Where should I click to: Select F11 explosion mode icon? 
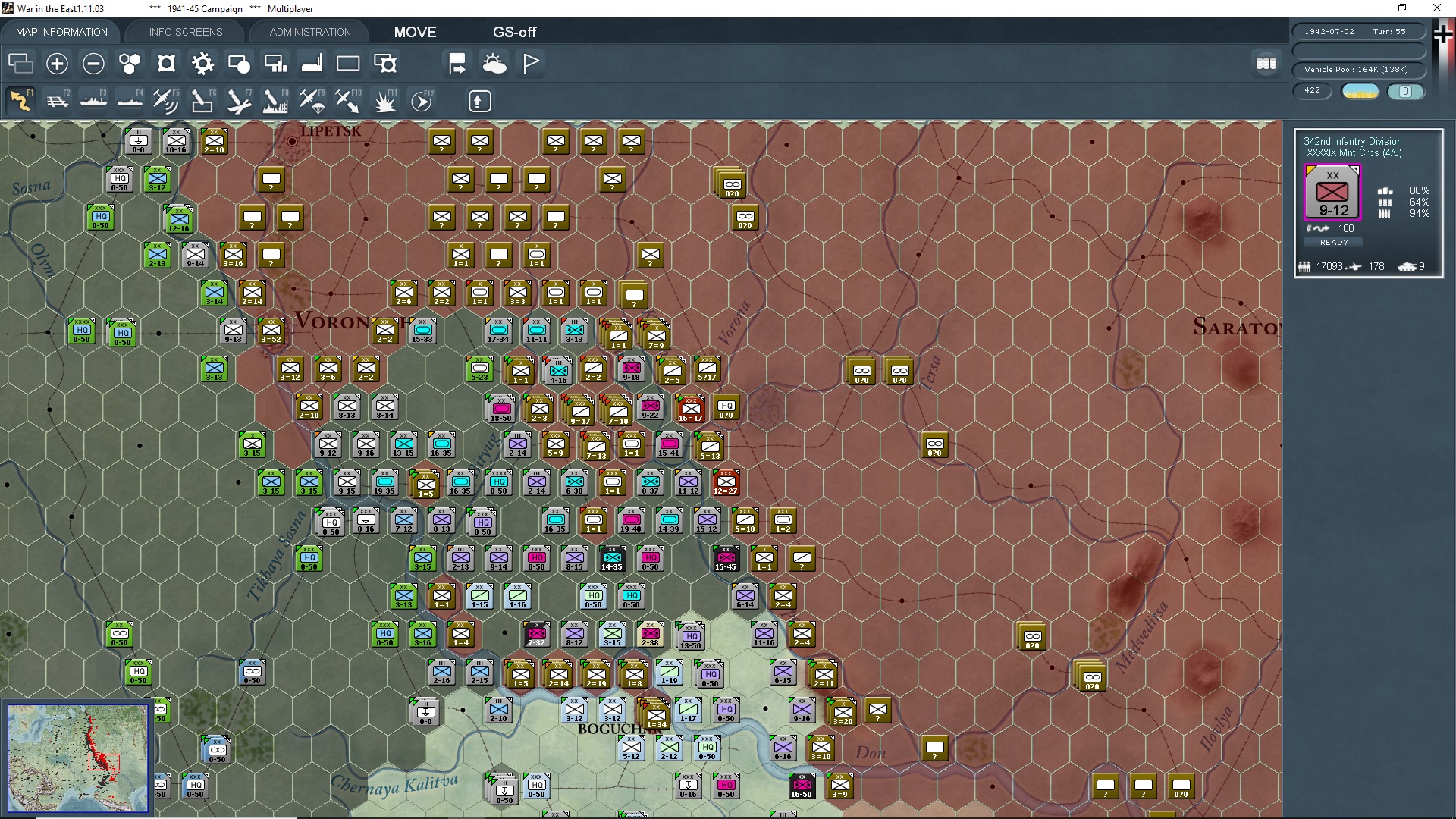(x=384, y=101)
